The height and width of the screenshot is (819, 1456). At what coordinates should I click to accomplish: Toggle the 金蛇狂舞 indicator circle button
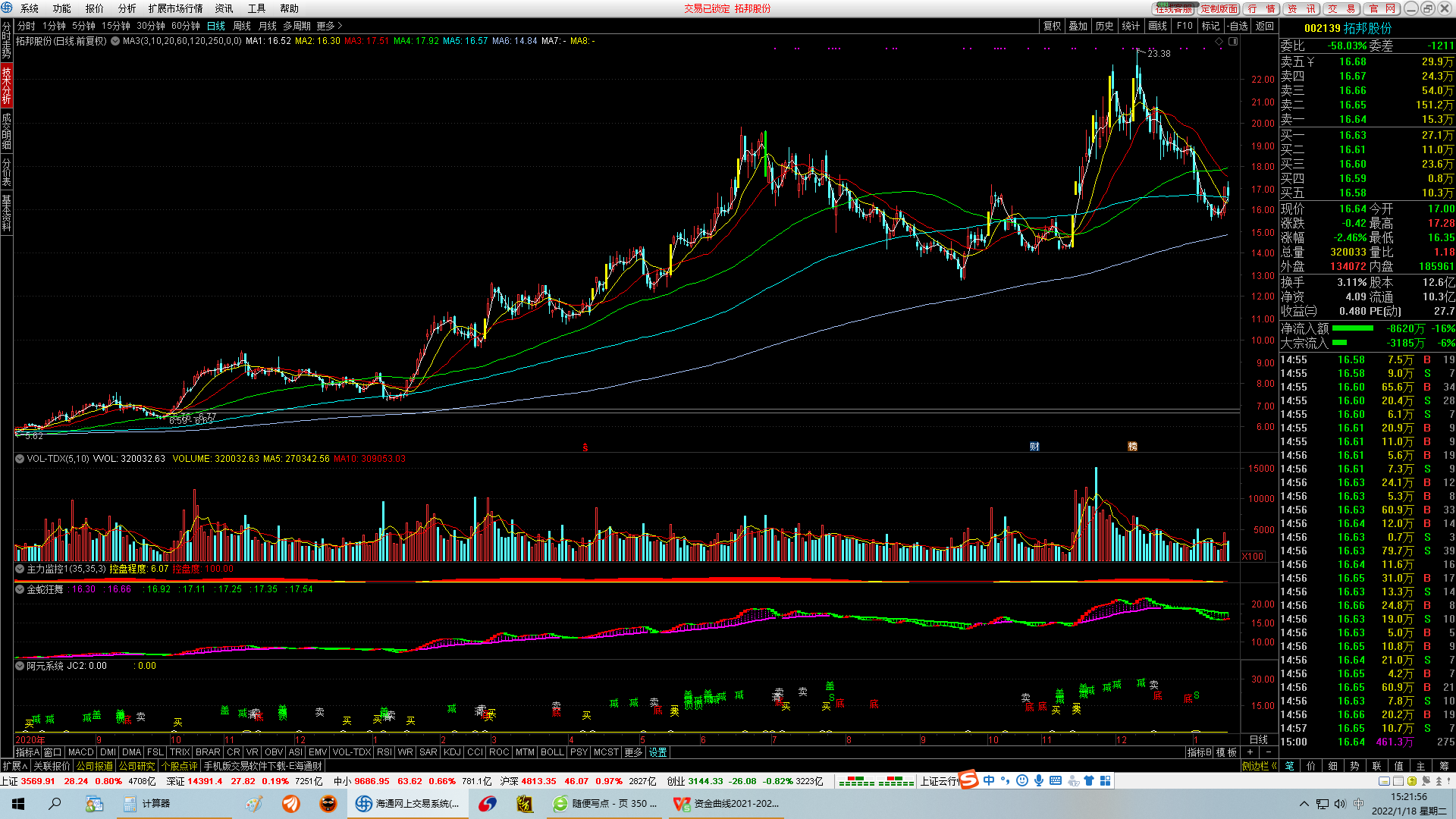[20, 589]
